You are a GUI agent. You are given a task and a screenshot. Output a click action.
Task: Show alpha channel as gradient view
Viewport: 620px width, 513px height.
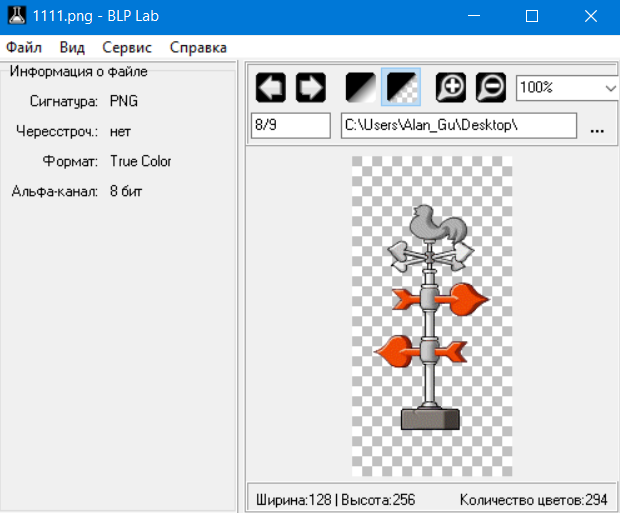coord(361,87)
